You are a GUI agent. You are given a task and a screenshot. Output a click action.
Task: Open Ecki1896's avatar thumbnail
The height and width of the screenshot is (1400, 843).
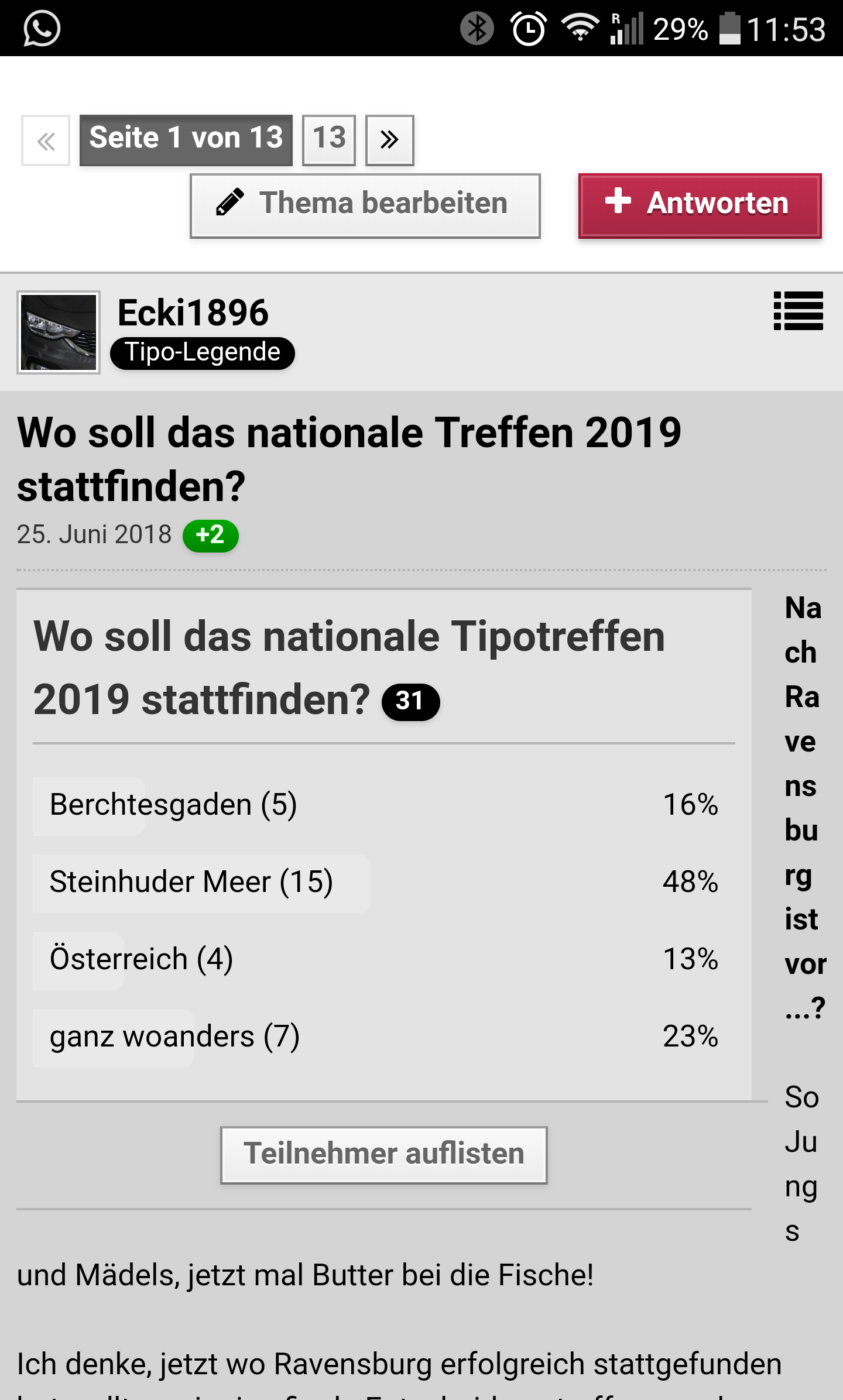click(x=59, y=332)
